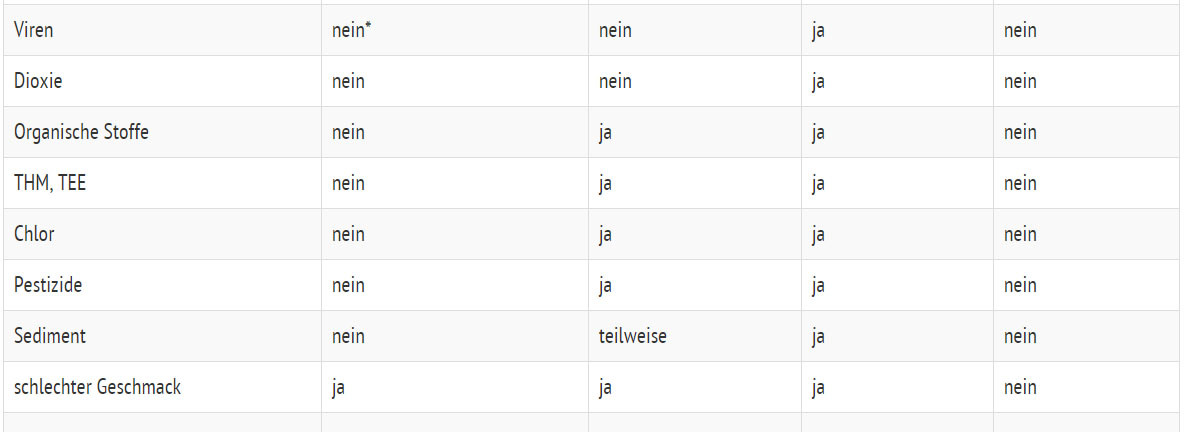This screenshot has height=432, width=1184.
Task: Click the first "nein" in Dioxie row
Action: click(348, 81)
